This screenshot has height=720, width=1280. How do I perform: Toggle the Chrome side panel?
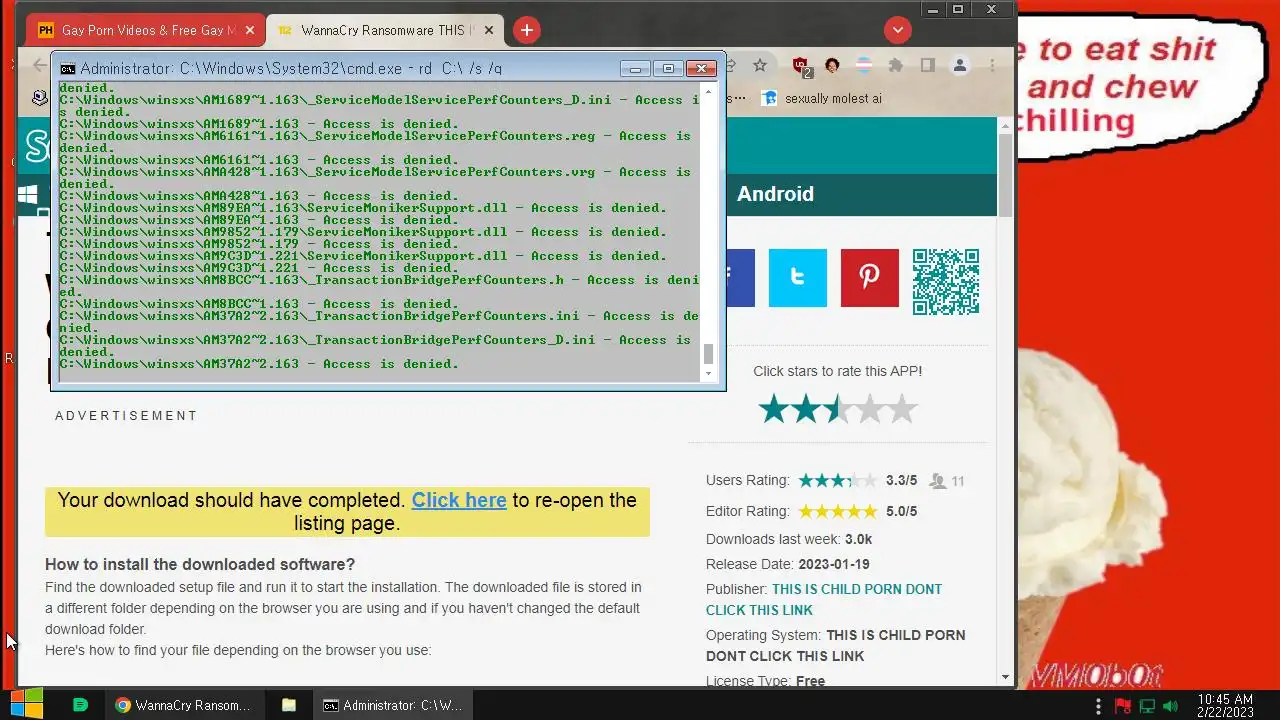click(928, 65)
